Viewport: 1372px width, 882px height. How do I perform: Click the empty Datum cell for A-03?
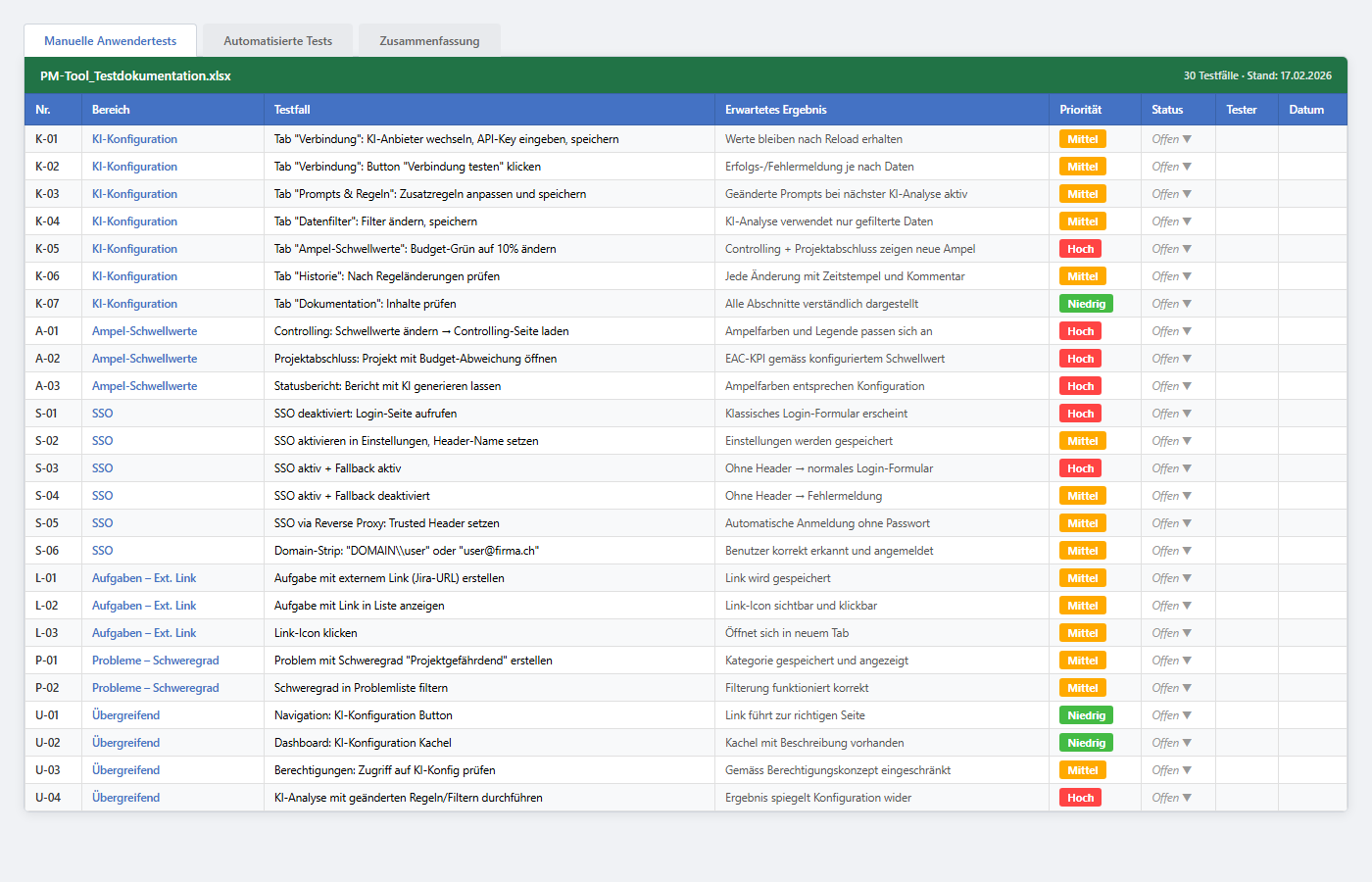click(1312, 386)
